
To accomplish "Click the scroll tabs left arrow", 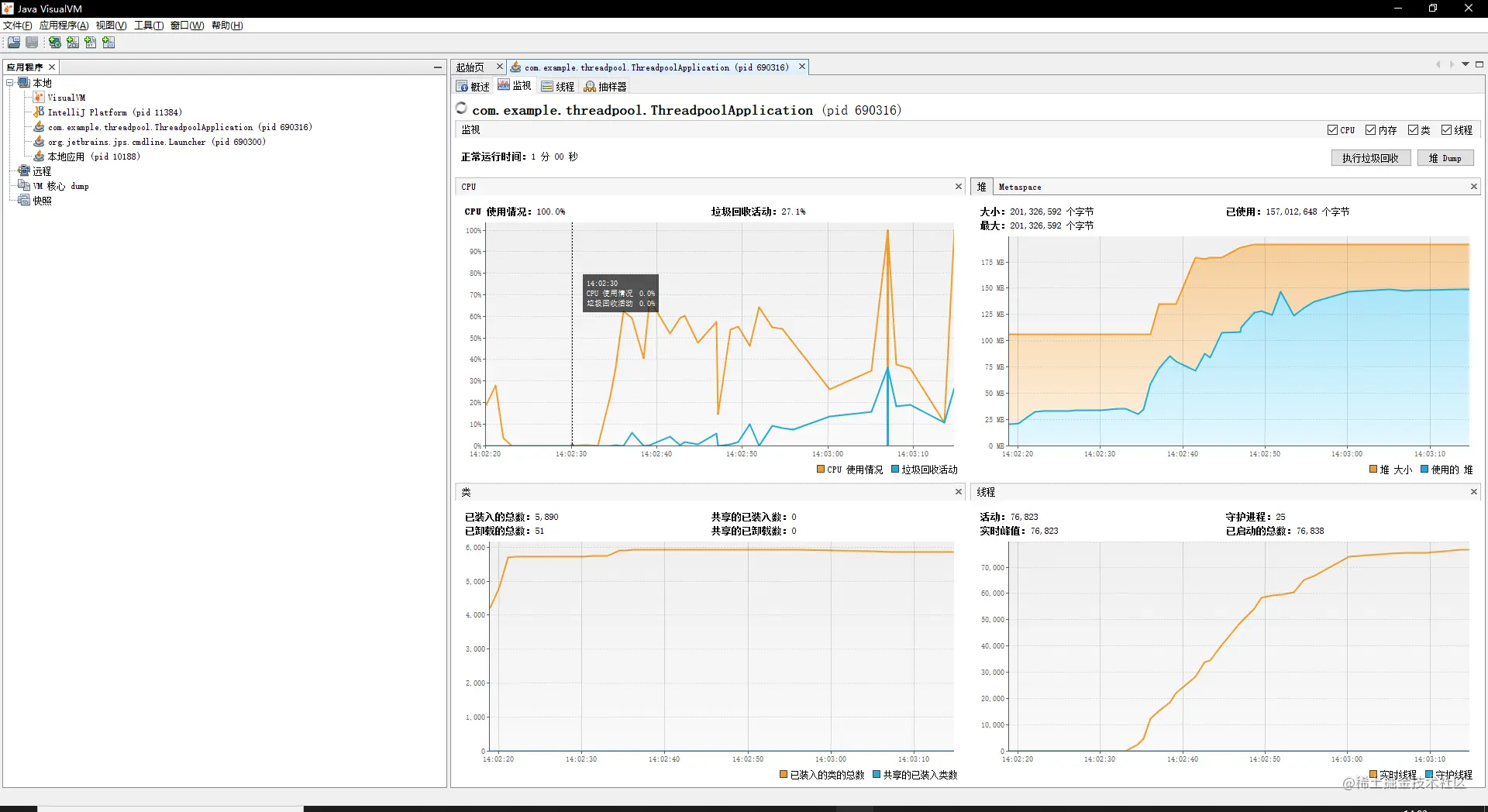I will click(x=1438, y=65).
